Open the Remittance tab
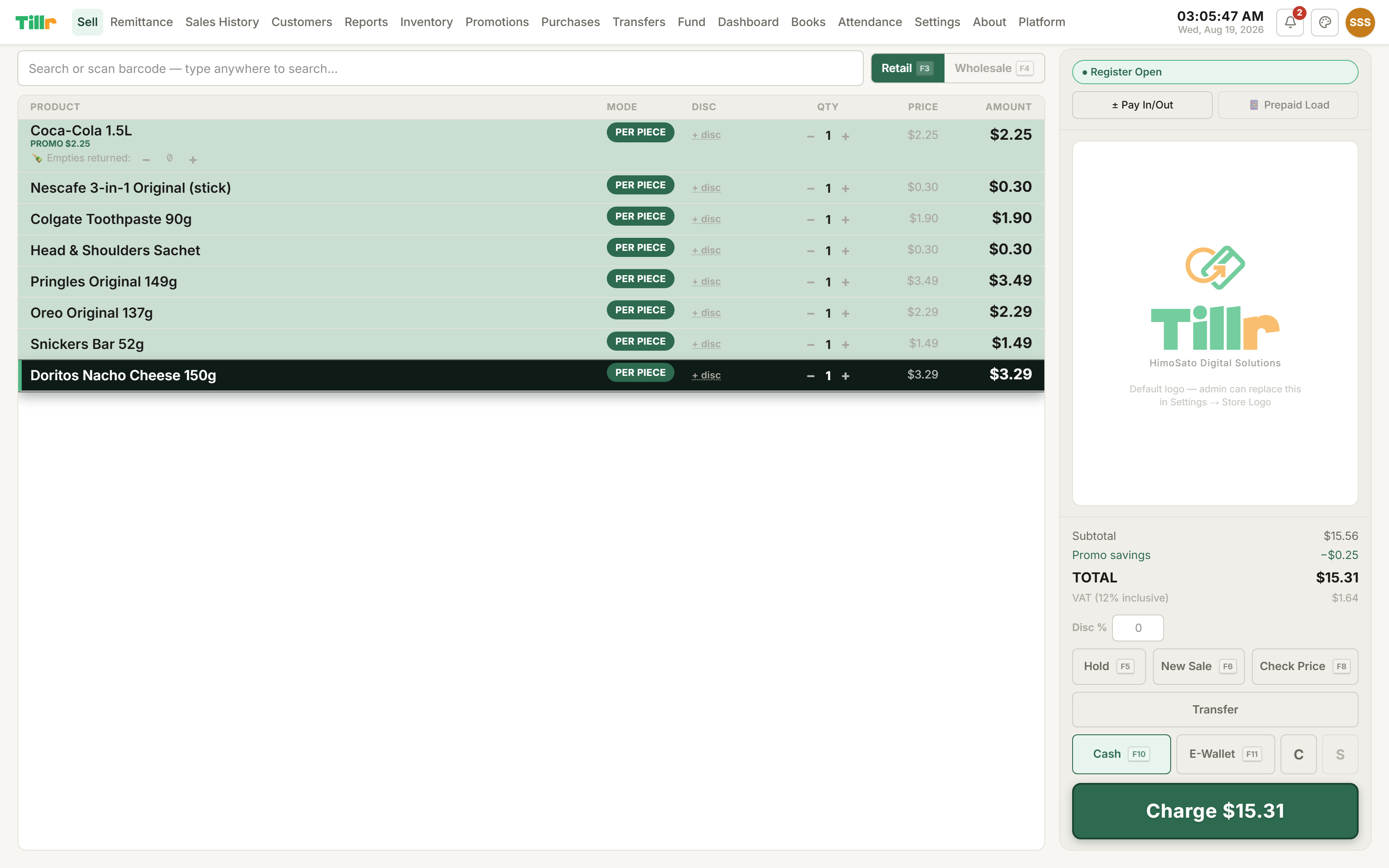This screenshot has width=1389, height=868. click(x=141, y=22)
